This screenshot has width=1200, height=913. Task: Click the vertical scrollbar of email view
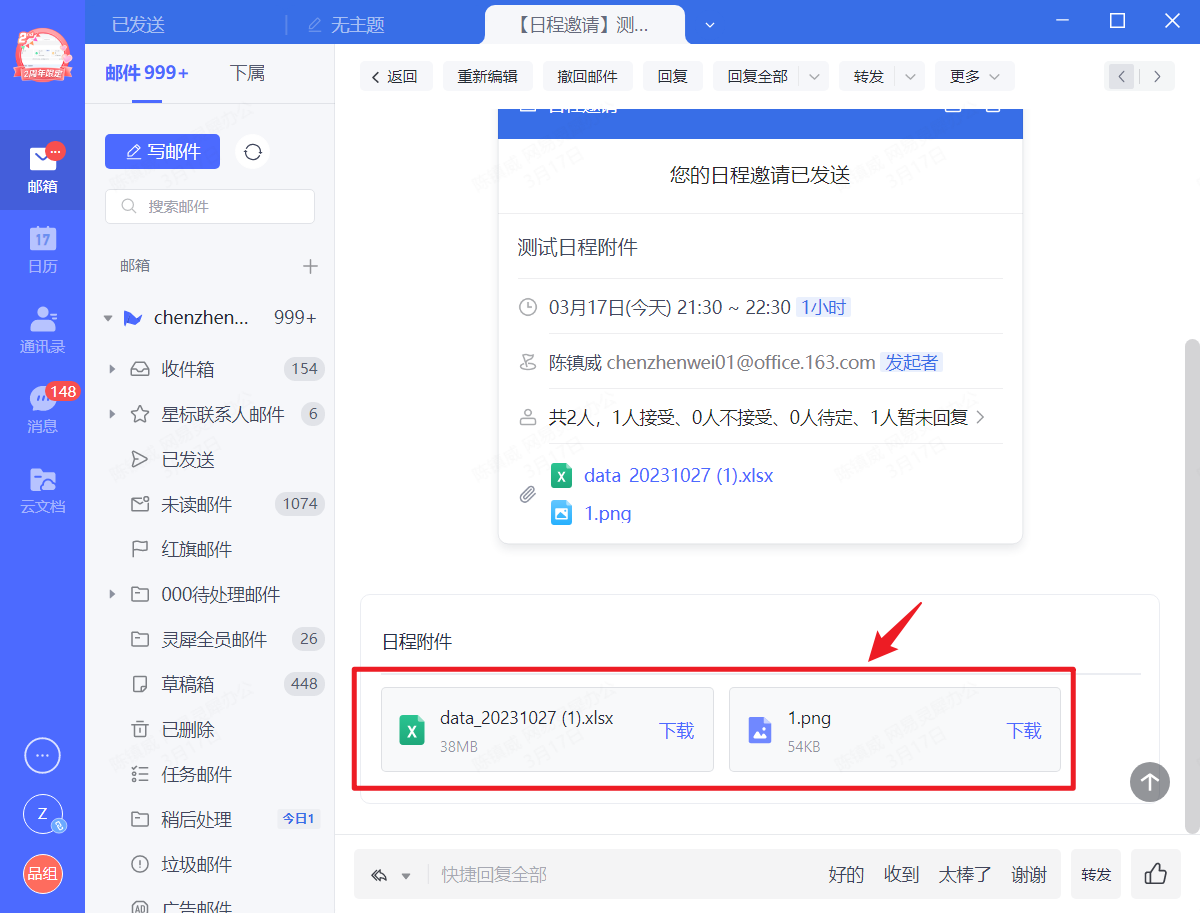coord(1191,586)
